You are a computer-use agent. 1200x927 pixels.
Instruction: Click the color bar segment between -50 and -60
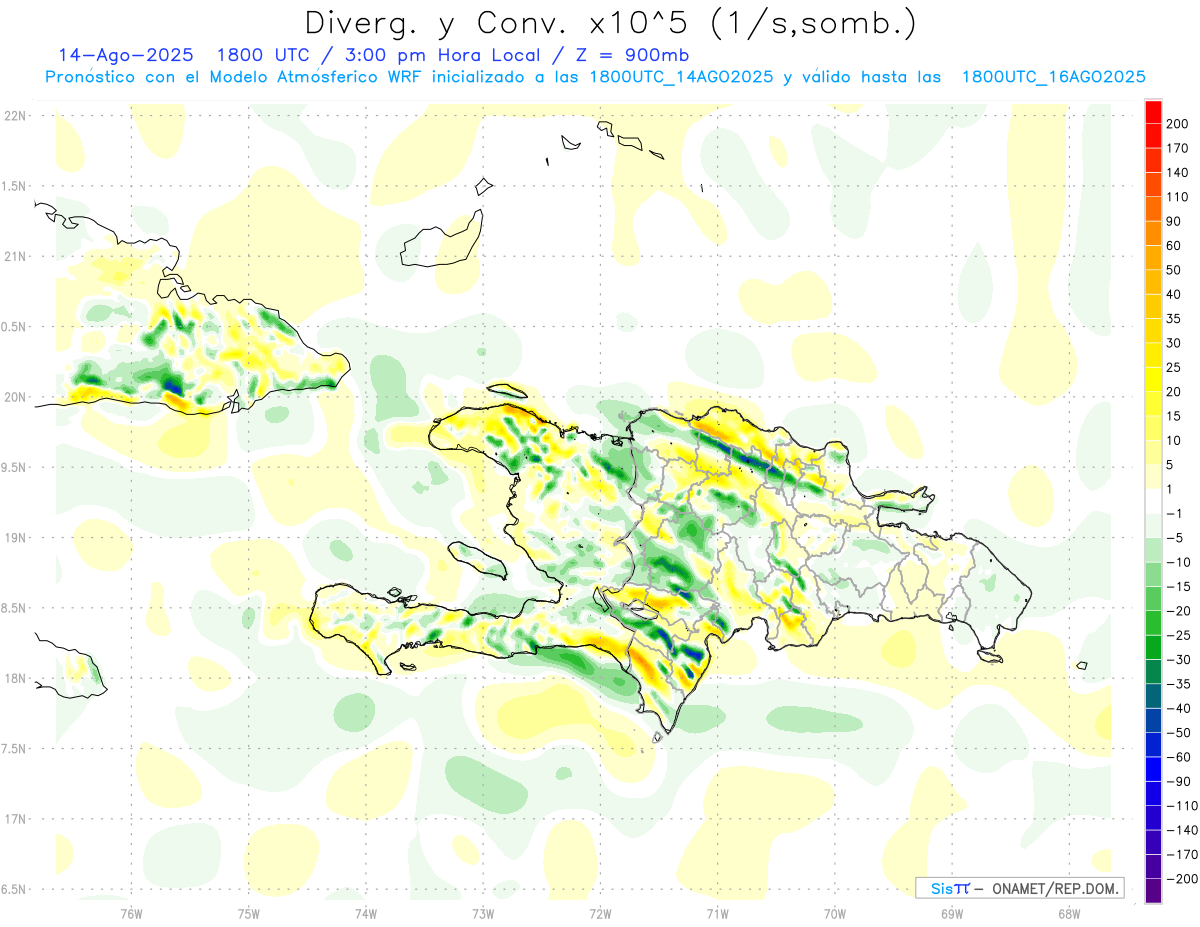coord(1153,745)
